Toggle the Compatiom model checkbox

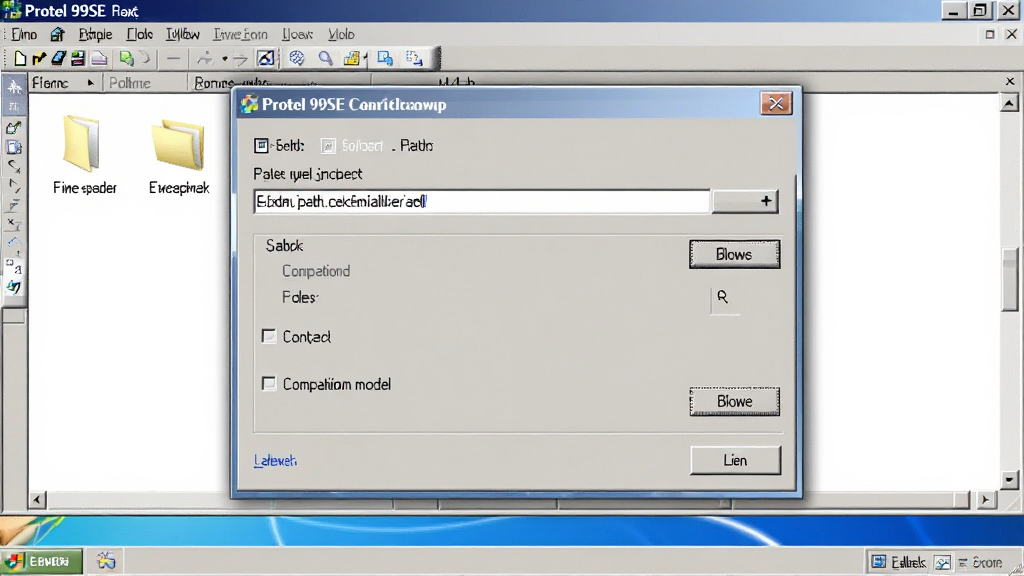(x=268, y=383)
